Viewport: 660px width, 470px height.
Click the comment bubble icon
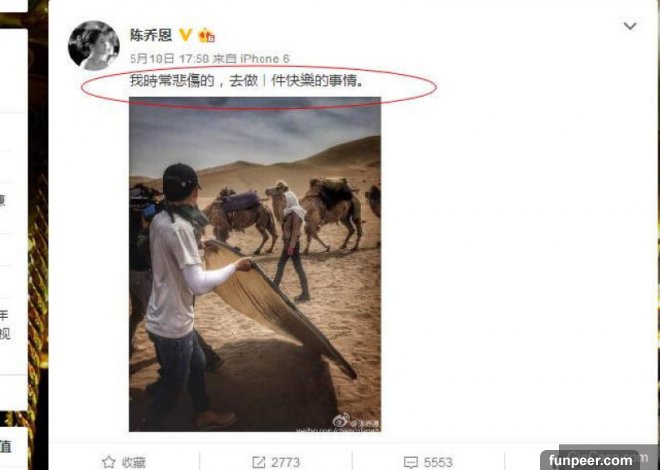click(411, 462)
